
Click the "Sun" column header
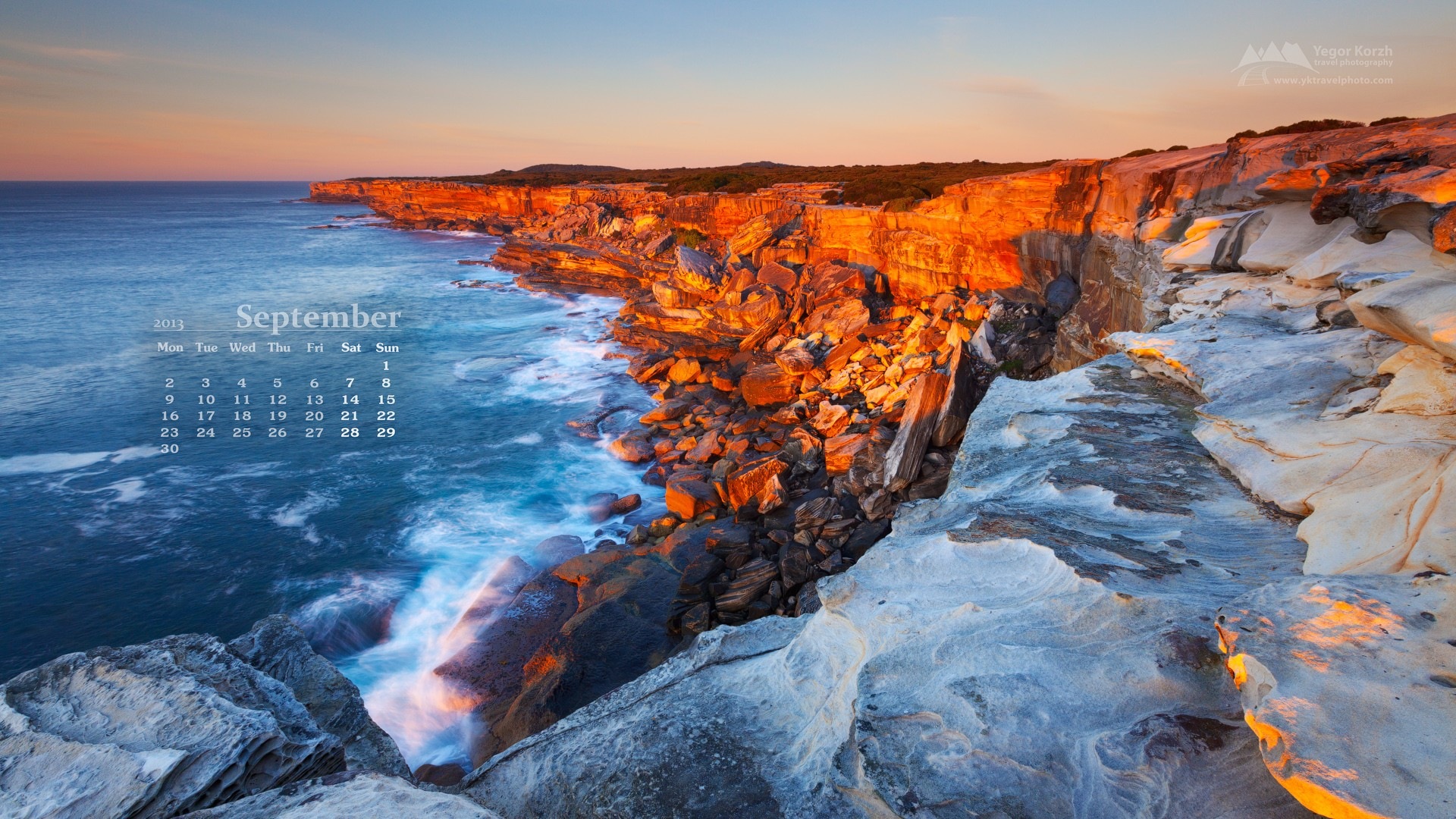click(x=387, y=347)
